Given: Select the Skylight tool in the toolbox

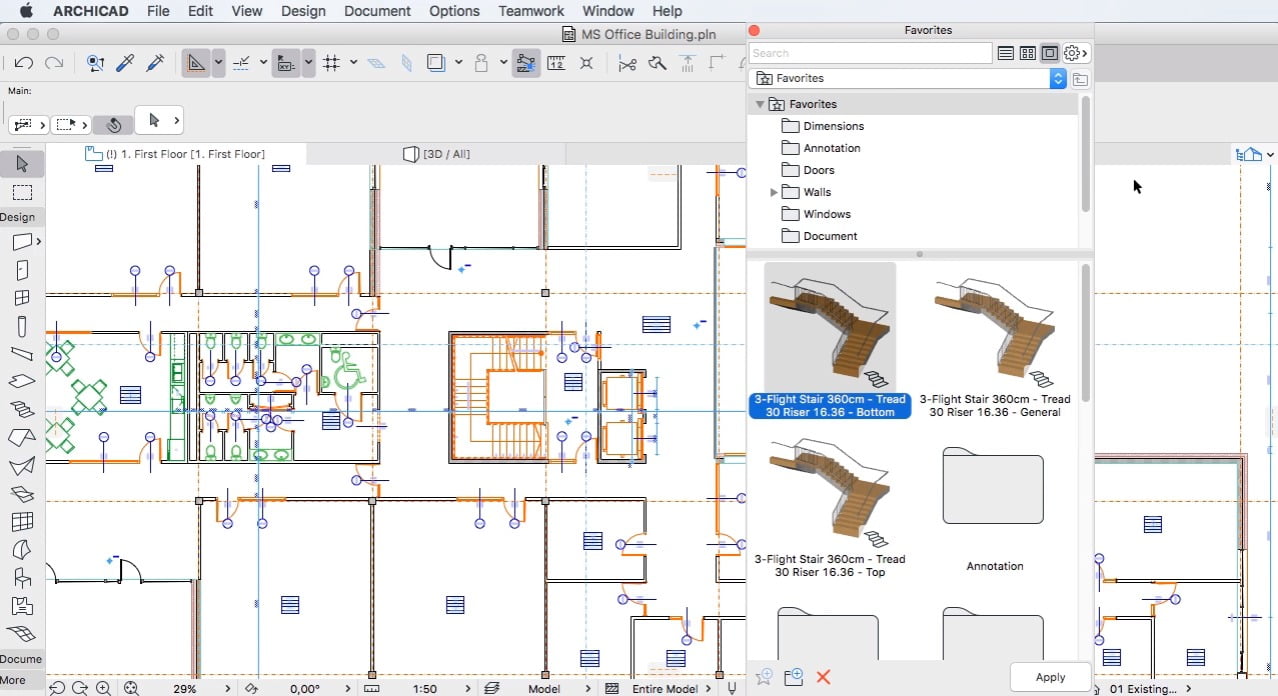Looking at the screenshot, I should 22,494.
